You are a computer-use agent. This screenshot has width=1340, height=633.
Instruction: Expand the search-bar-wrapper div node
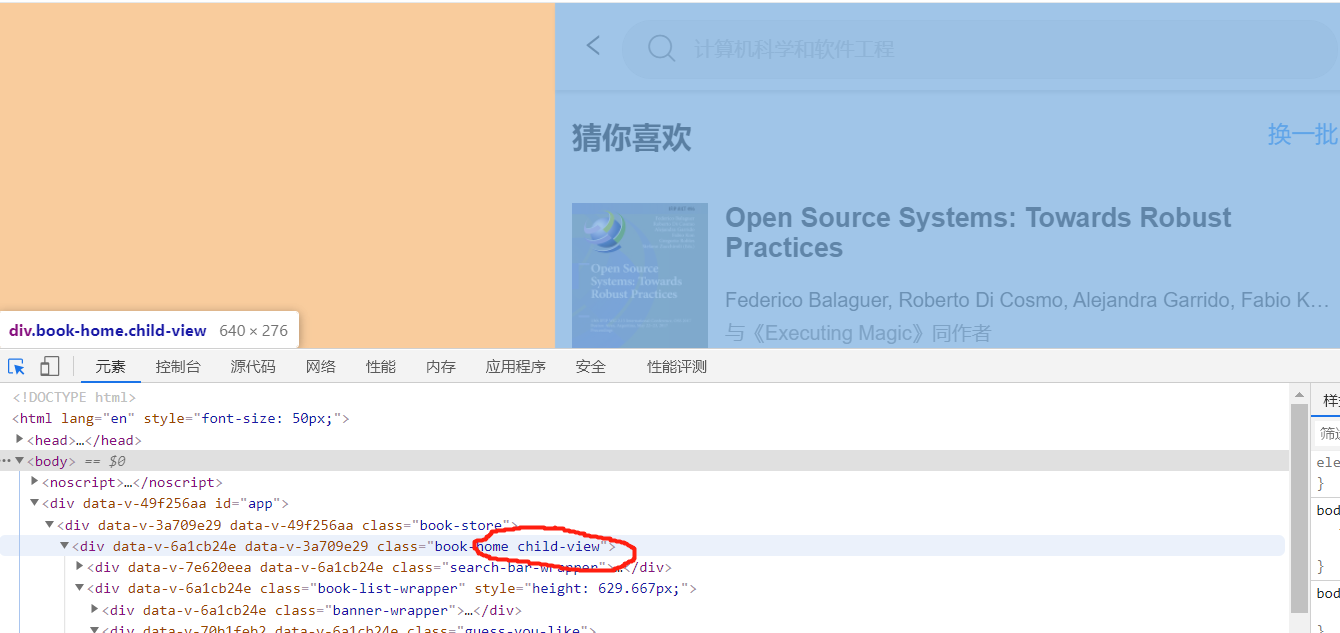78,567
